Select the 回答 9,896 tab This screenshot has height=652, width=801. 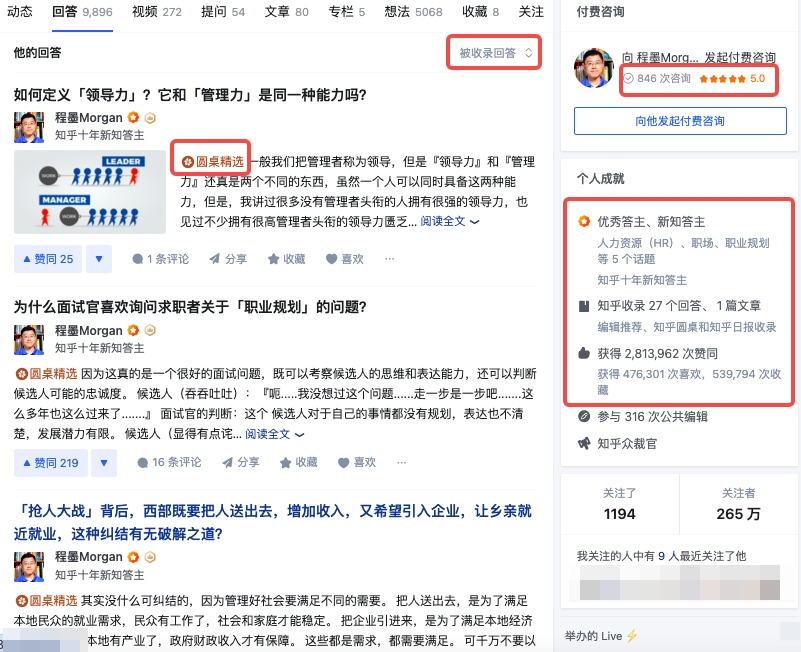pyautogui.click(x=82, y=12)
